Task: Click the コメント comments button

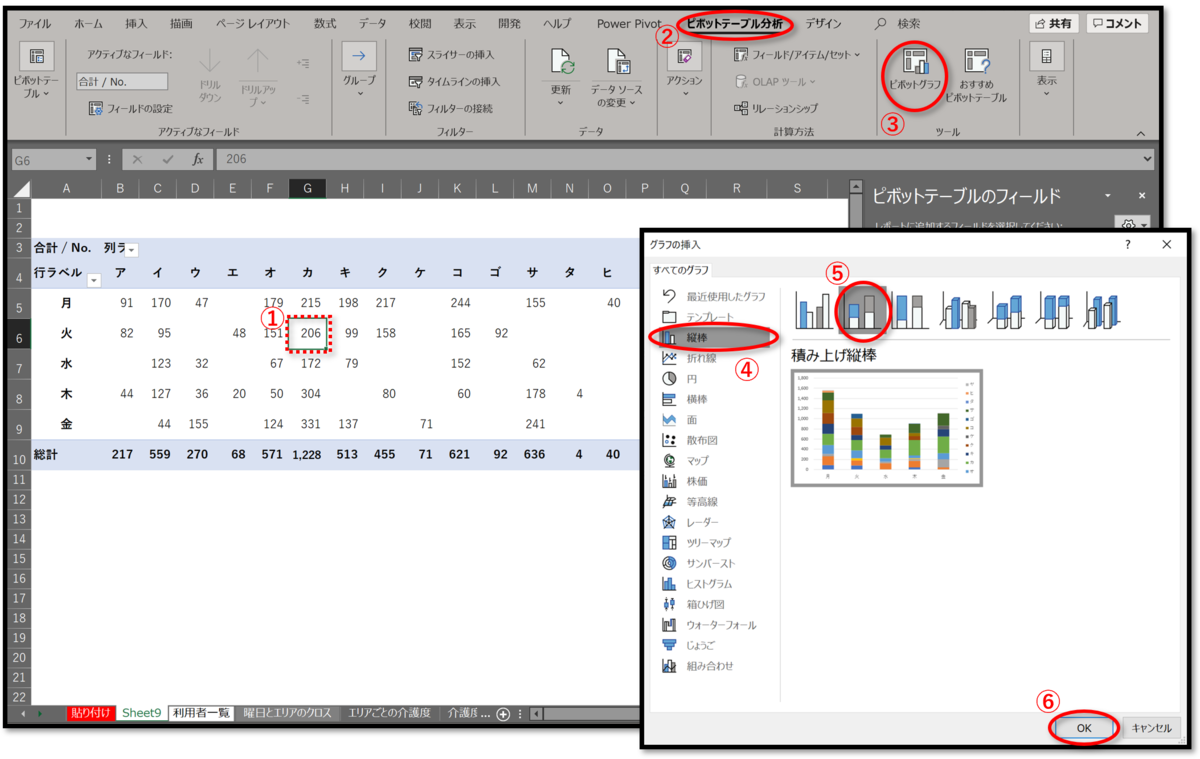Action: click(x=1116, y=23)
